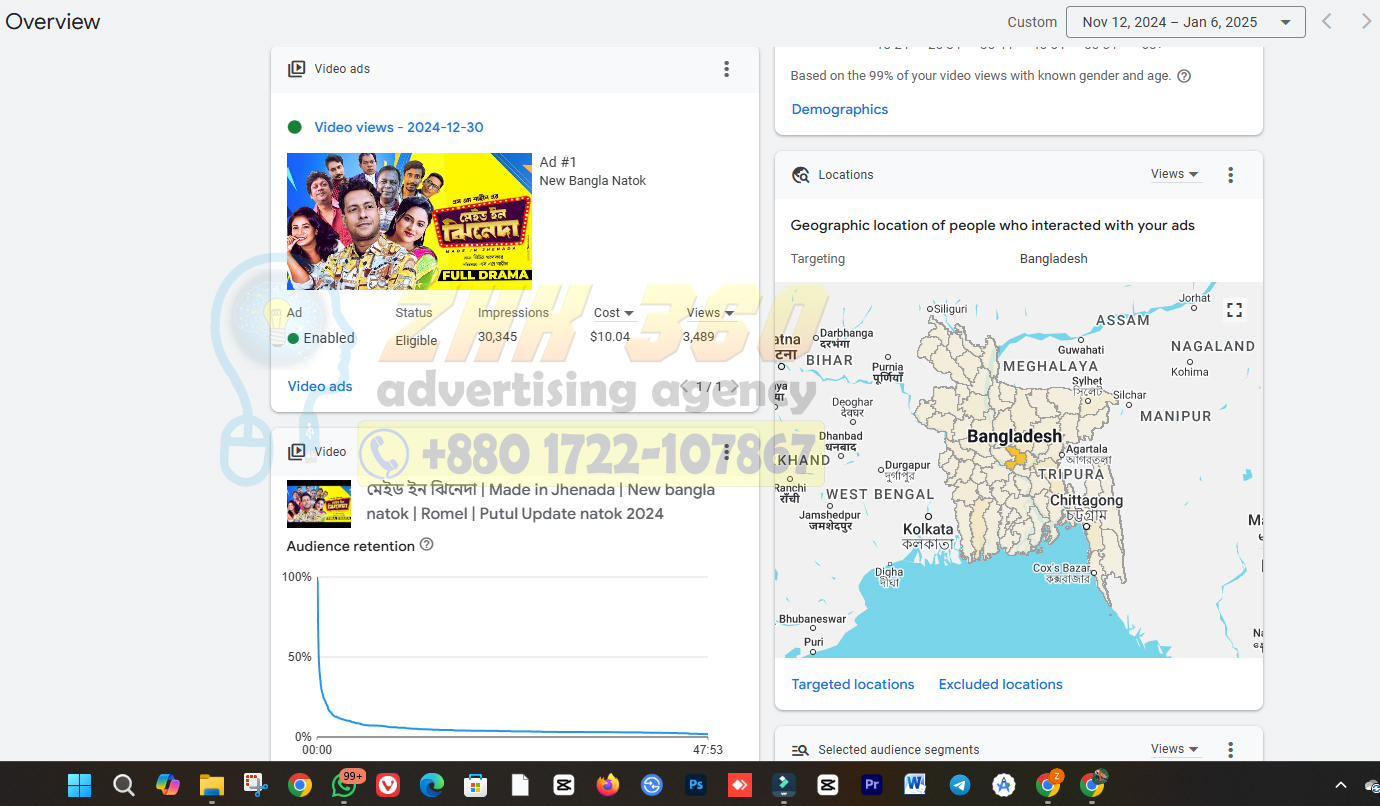The width and height of the screenshot is (1380, 806).
Task: Open Telegram from the taskbar
Action: tap(960, 785)
